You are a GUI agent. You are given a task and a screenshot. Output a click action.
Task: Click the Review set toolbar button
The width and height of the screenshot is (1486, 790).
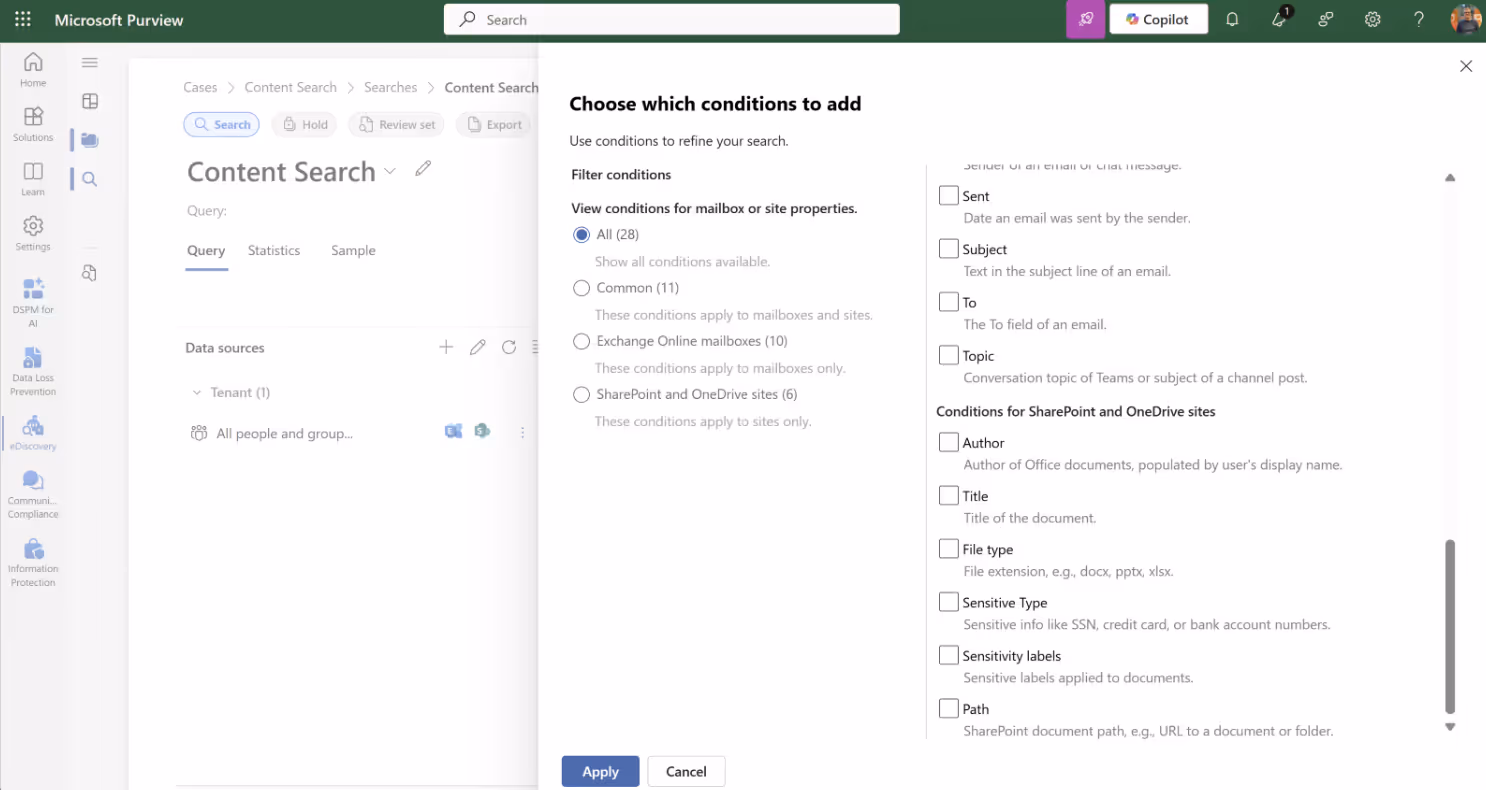(x=397, y=124)
